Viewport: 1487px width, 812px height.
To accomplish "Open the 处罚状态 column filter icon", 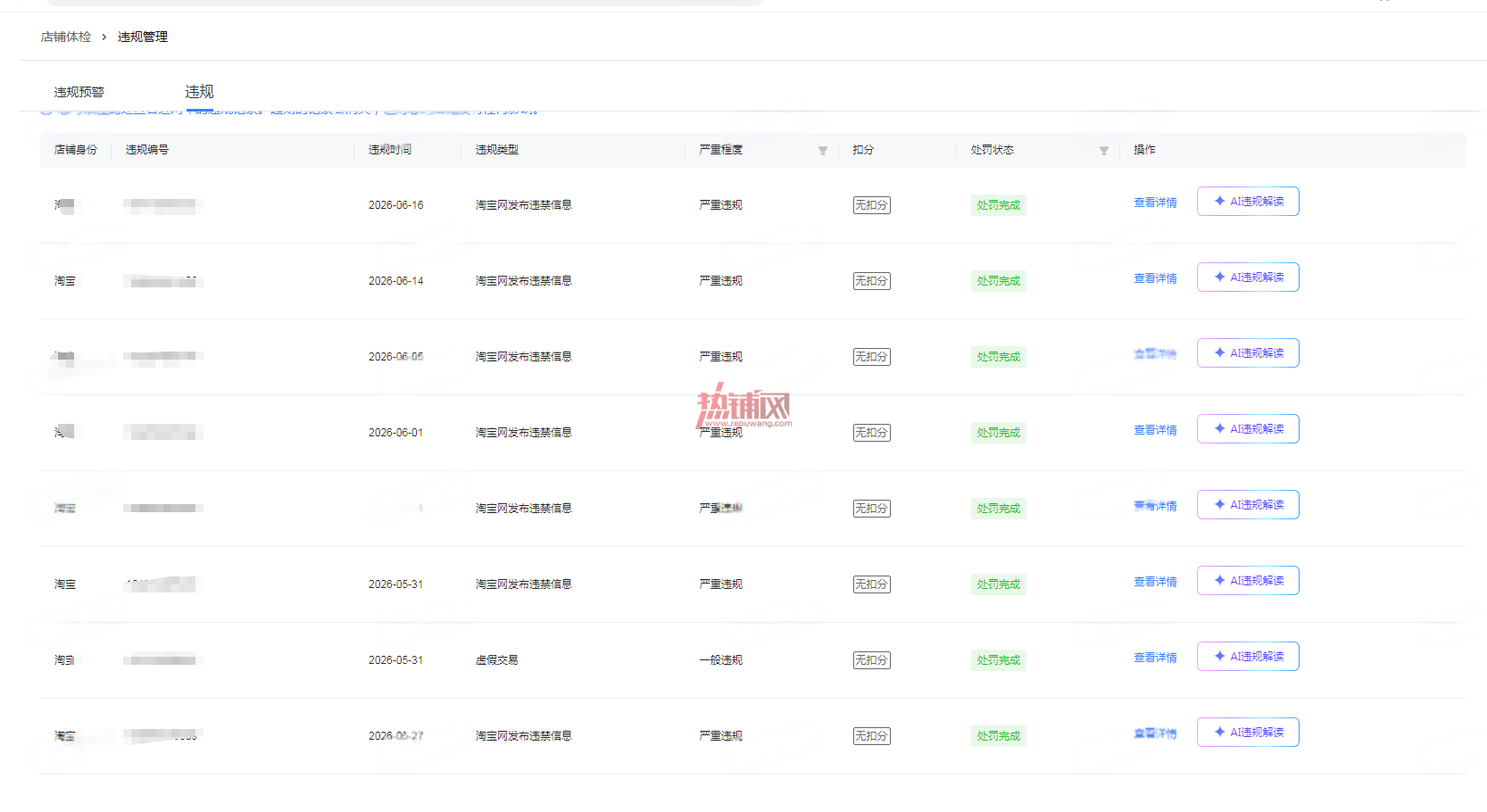I will 1104,151.
